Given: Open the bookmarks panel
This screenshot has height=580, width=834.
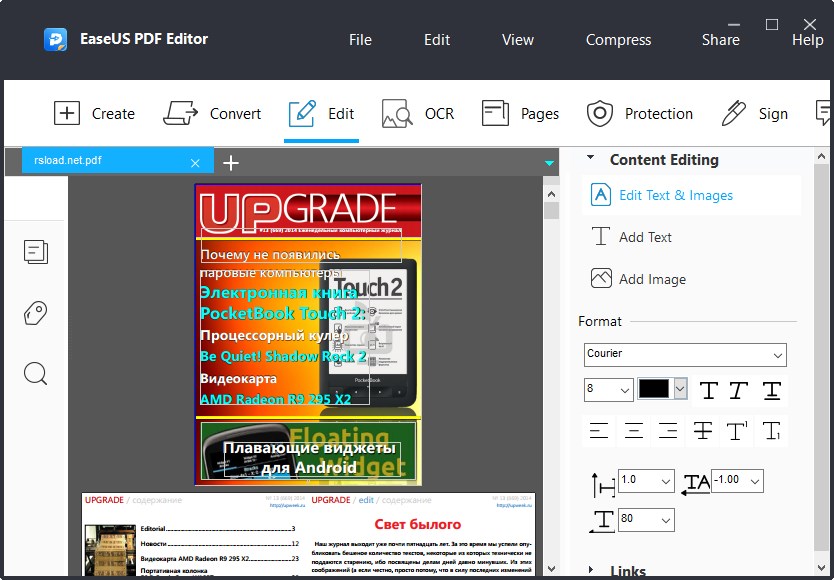Looking at the screenshot, I should tap(35, 313).
